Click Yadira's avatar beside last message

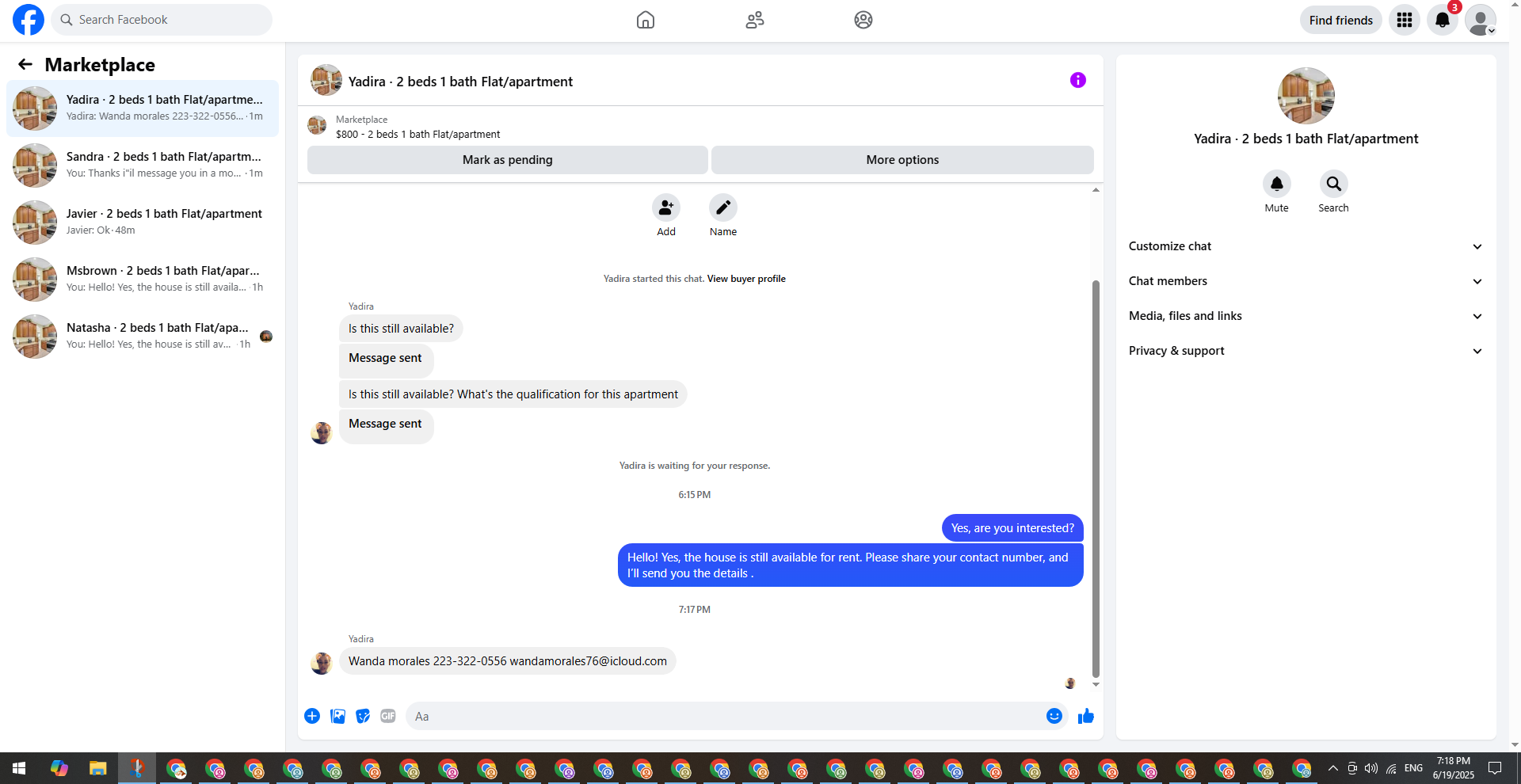coord(322,664)
